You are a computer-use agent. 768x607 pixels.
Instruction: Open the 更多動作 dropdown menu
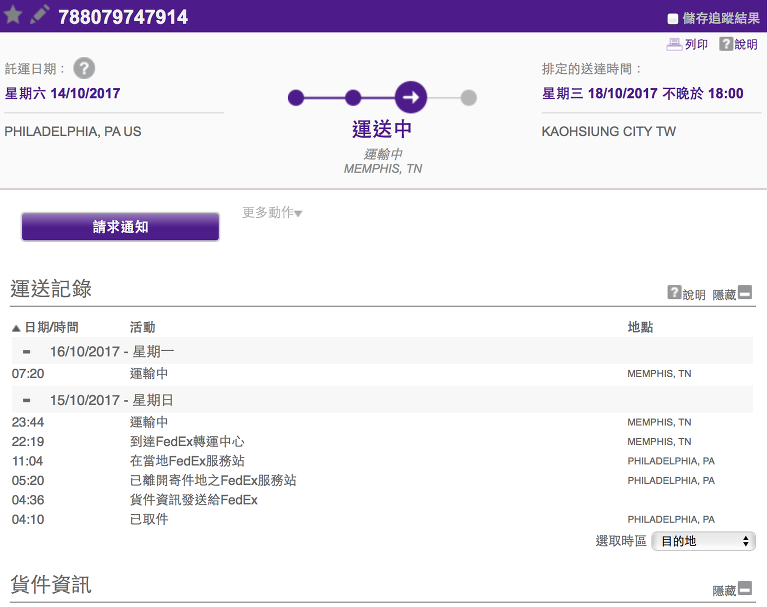[x=272, y=213]
